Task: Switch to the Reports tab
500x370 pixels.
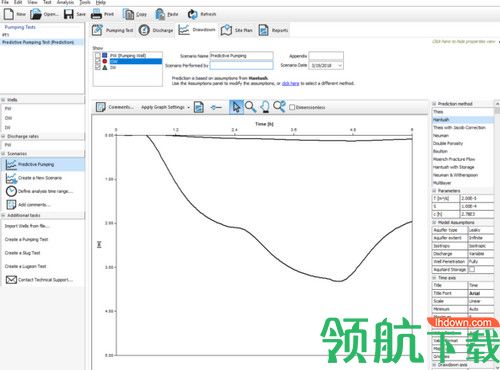Action: 273,30
